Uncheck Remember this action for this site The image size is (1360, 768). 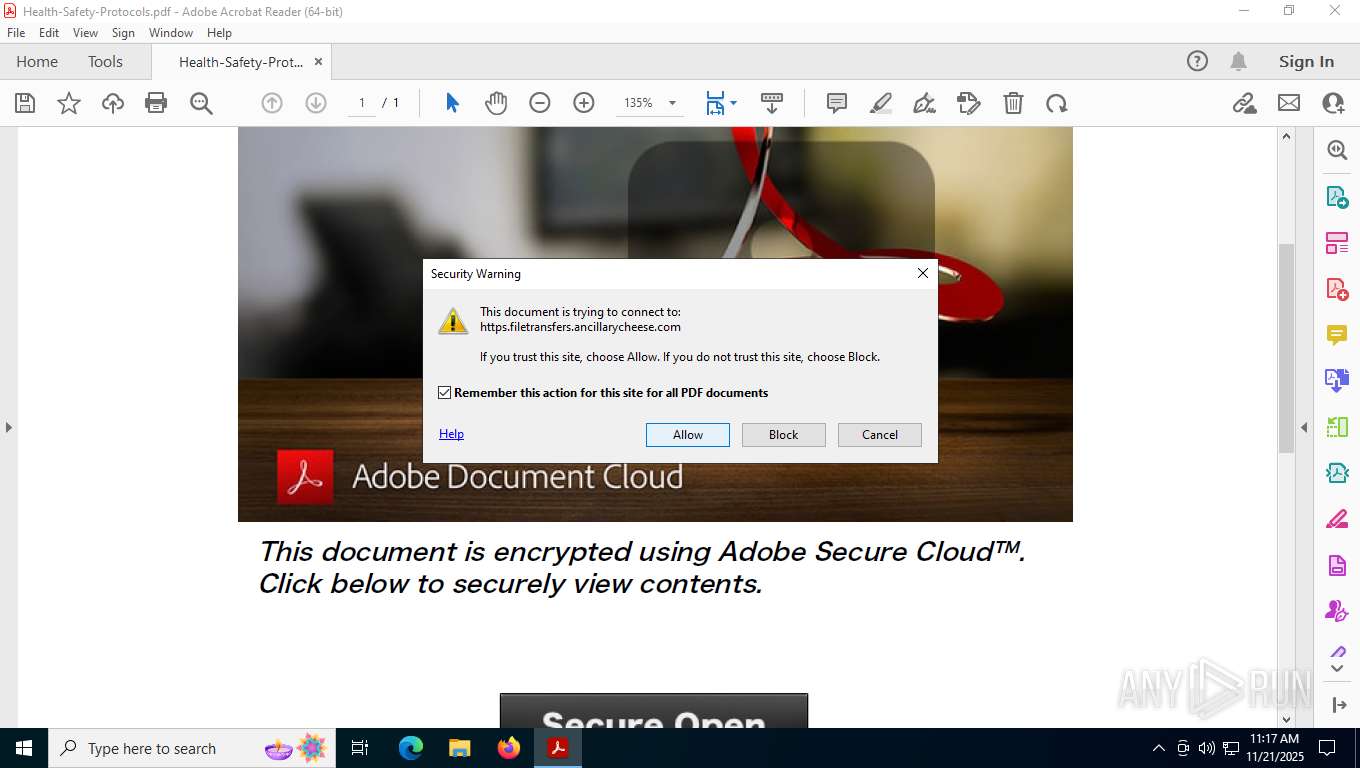(x=445, y=393)
